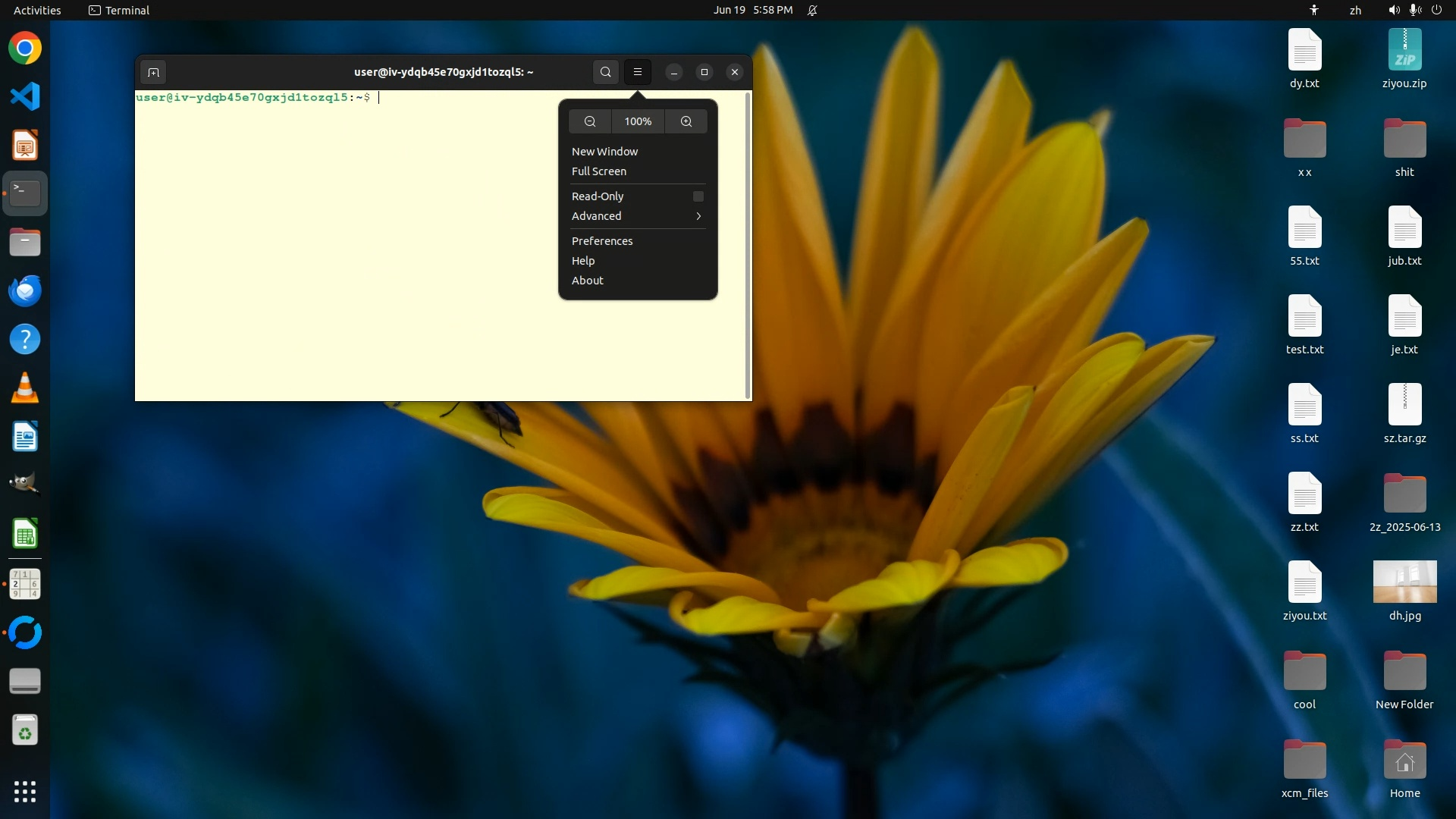1456x819 pixels.
Task: Click the zoom in magnifier icon
Action: [686, 121]
